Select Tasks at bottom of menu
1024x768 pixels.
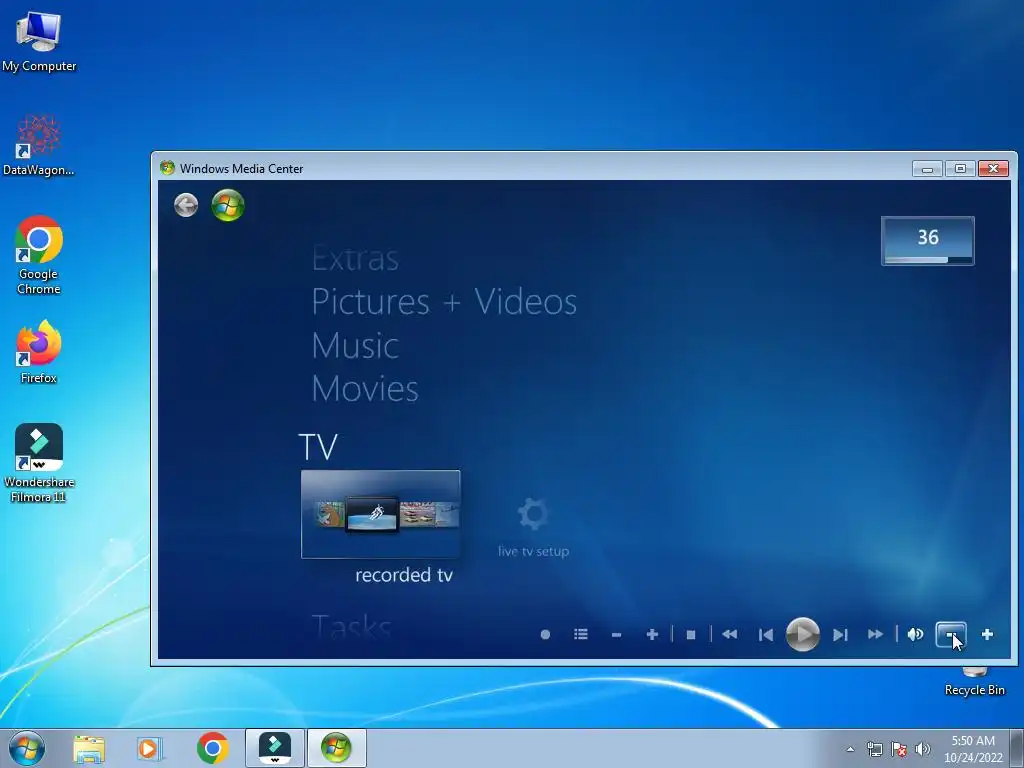tap(351, 627)
